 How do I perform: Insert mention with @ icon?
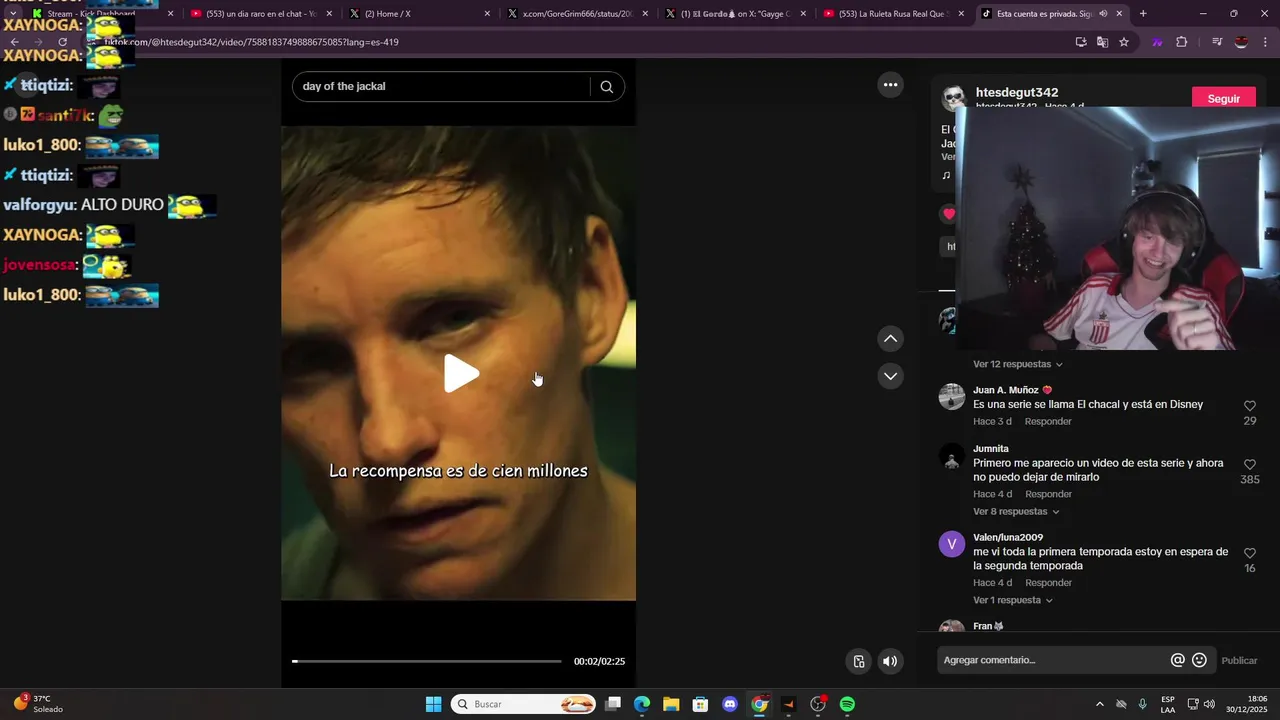point(1178,660)
